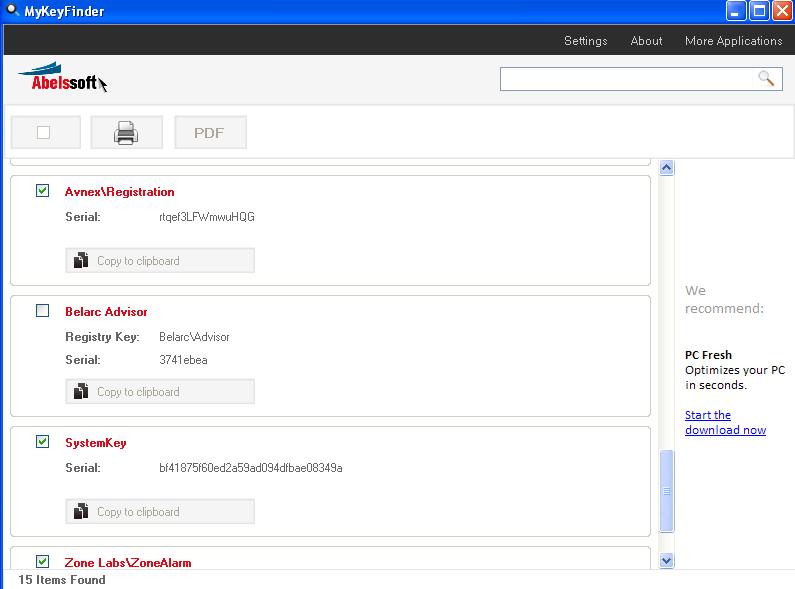
Task: Click the scrollbar up arrow
Action: click(x=667, y=167)
